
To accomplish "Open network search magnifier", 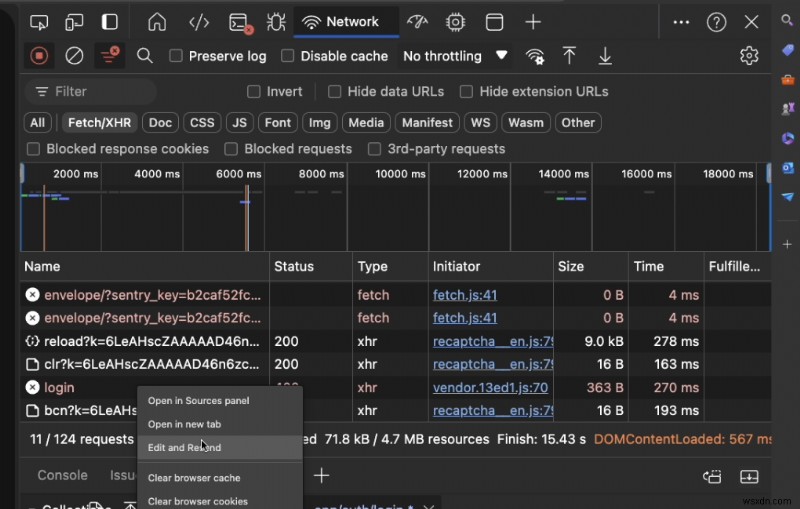I will (x=145, y=56).
